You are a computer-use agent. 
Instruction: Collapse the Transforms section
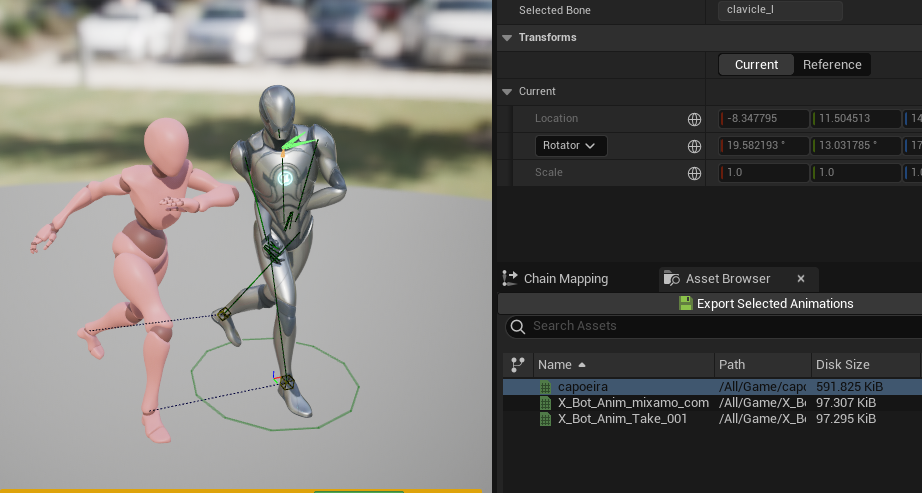507,38
